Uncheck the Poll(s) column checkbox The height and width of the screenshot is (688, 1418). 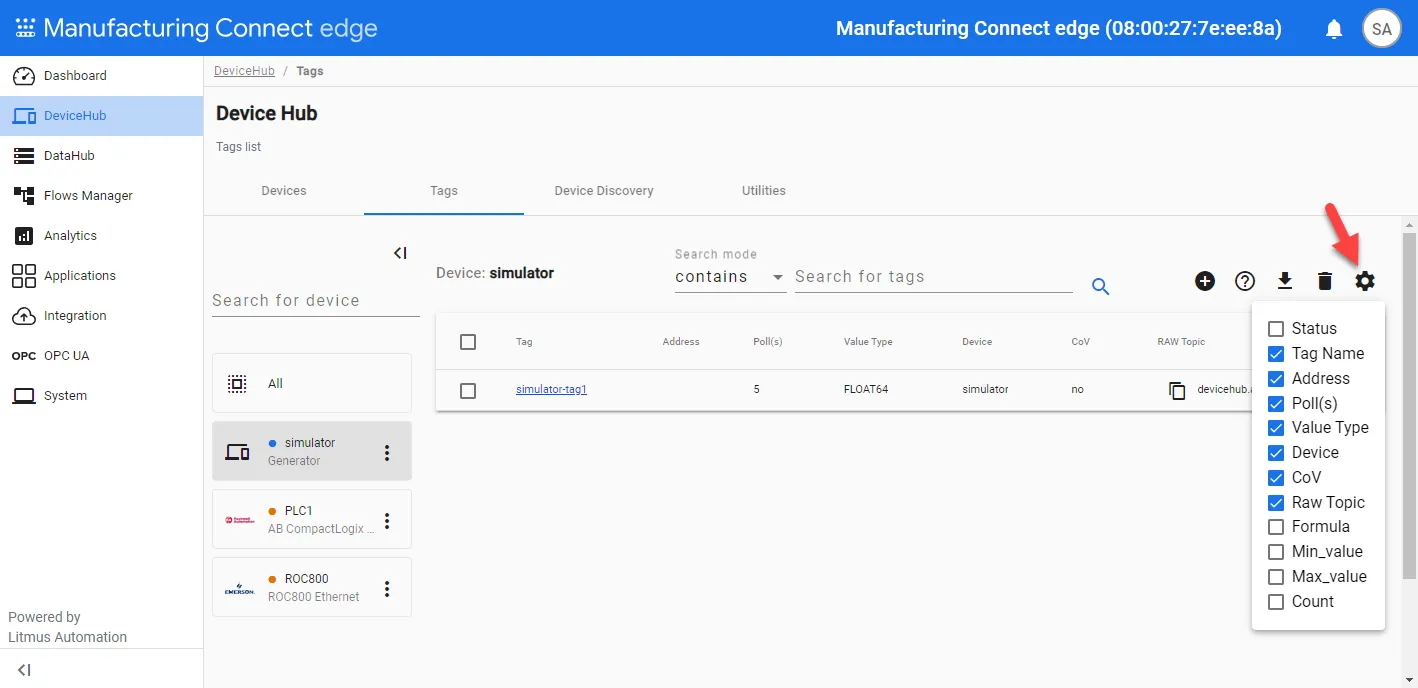pos(1276,404)
